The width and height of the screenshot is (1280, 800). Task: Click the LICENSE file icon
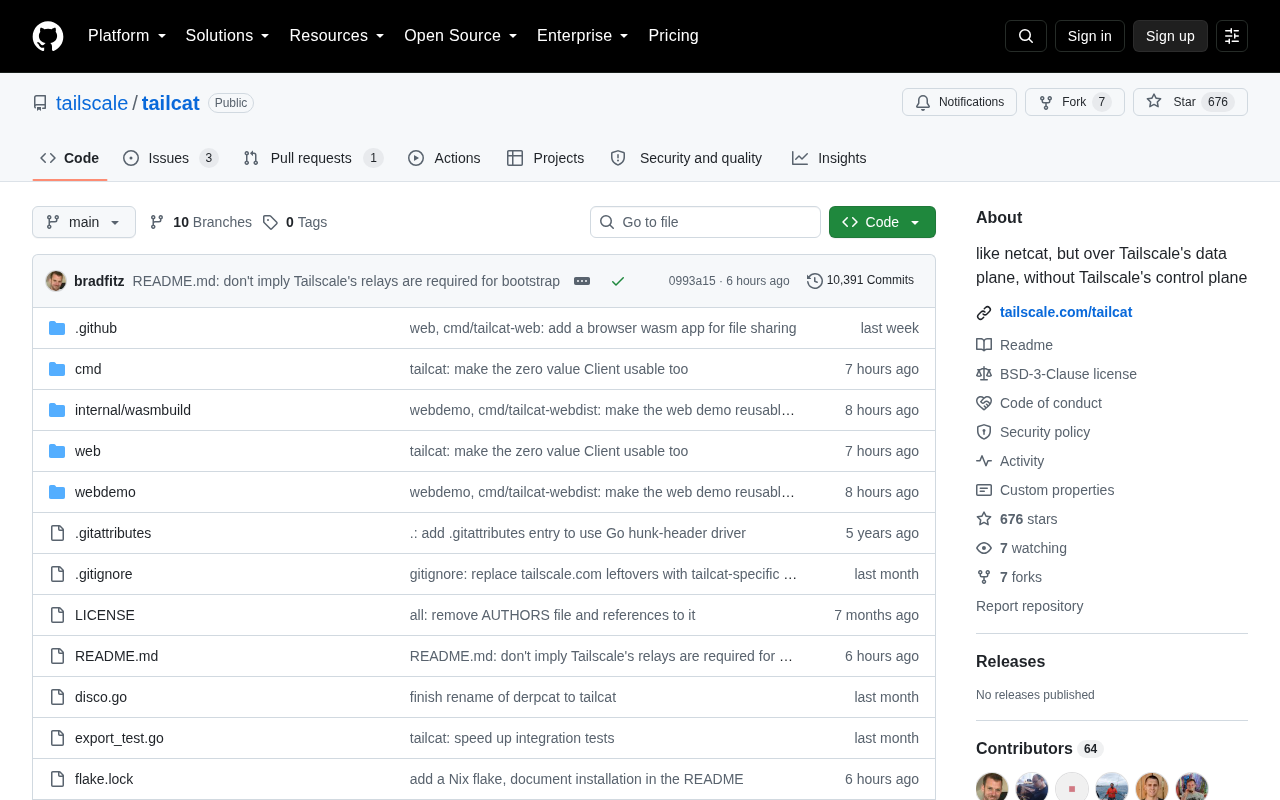[57, 615]
